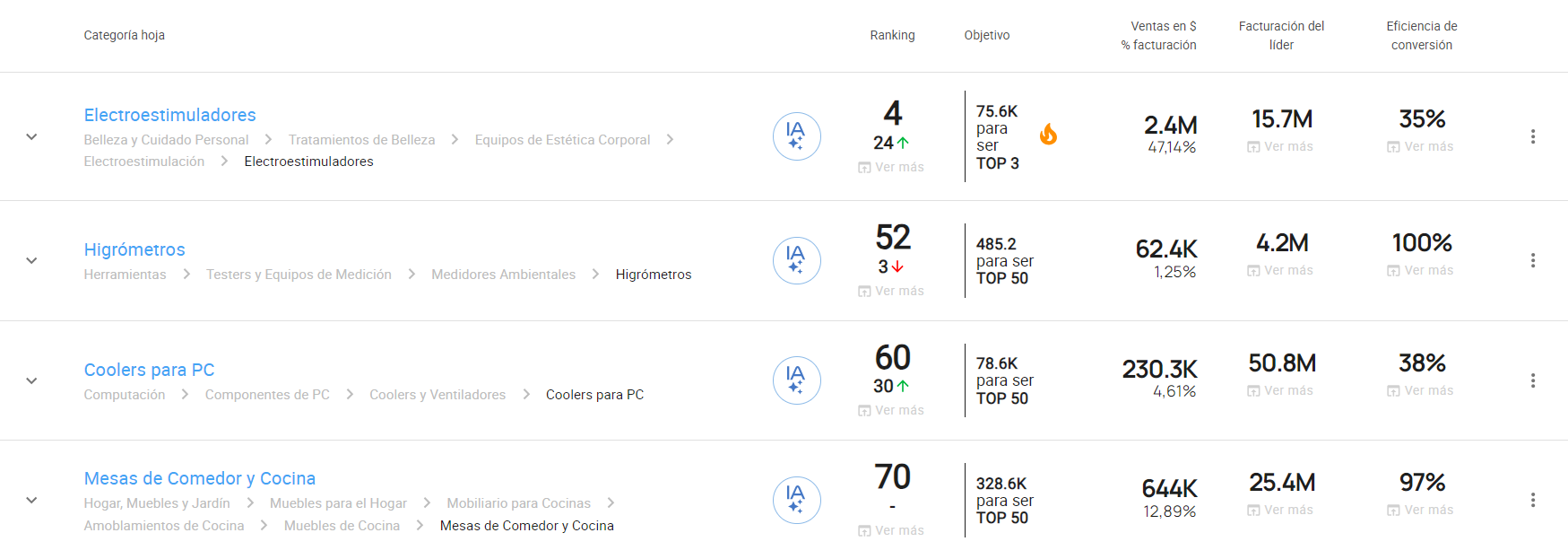The image size is (1568, 559).
Task: Open the Electroestimuladores category link
Action: pos(169,115)
